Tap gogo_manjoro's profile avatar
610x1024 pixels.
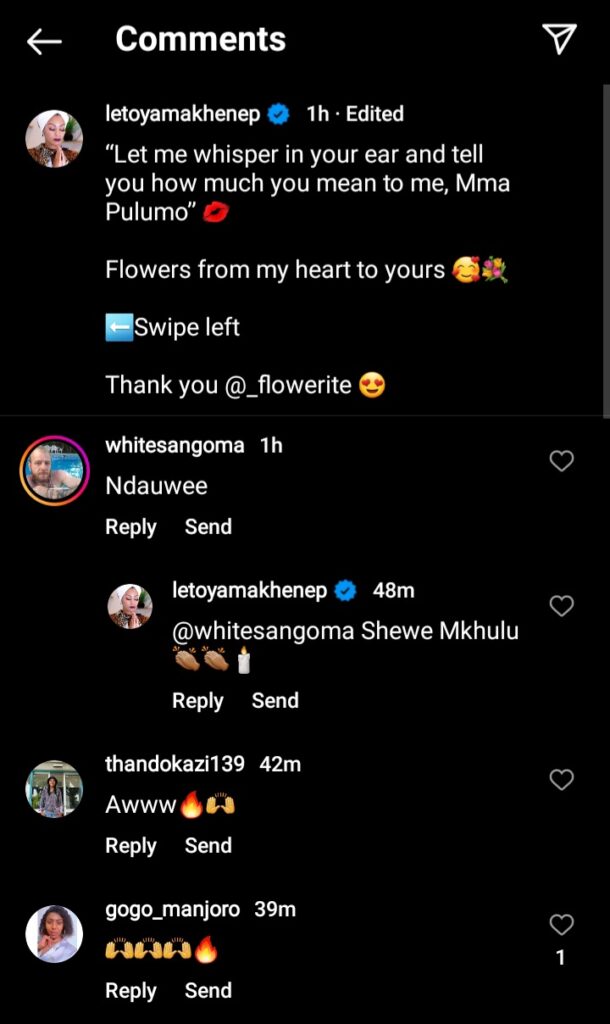(54, 934)
